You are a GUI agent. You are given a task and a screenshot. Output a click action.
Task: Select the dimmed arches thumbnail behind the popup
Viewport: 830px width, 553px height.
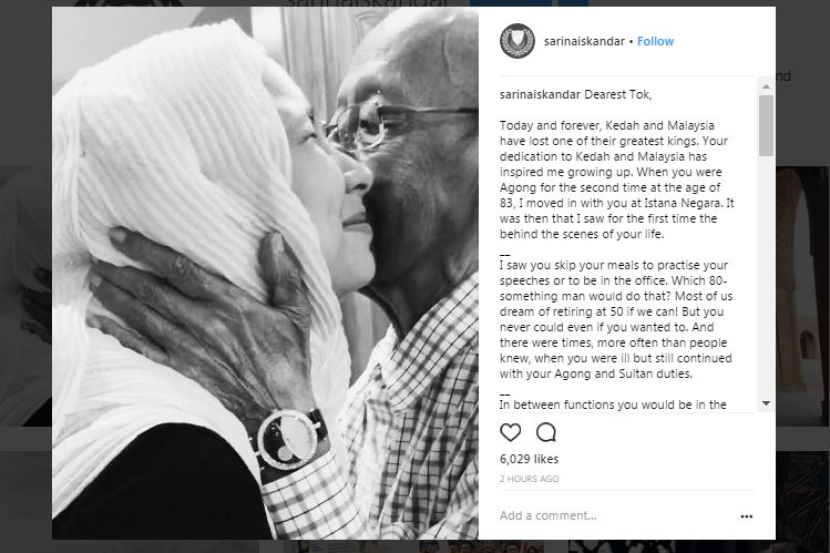click(802, 296)
